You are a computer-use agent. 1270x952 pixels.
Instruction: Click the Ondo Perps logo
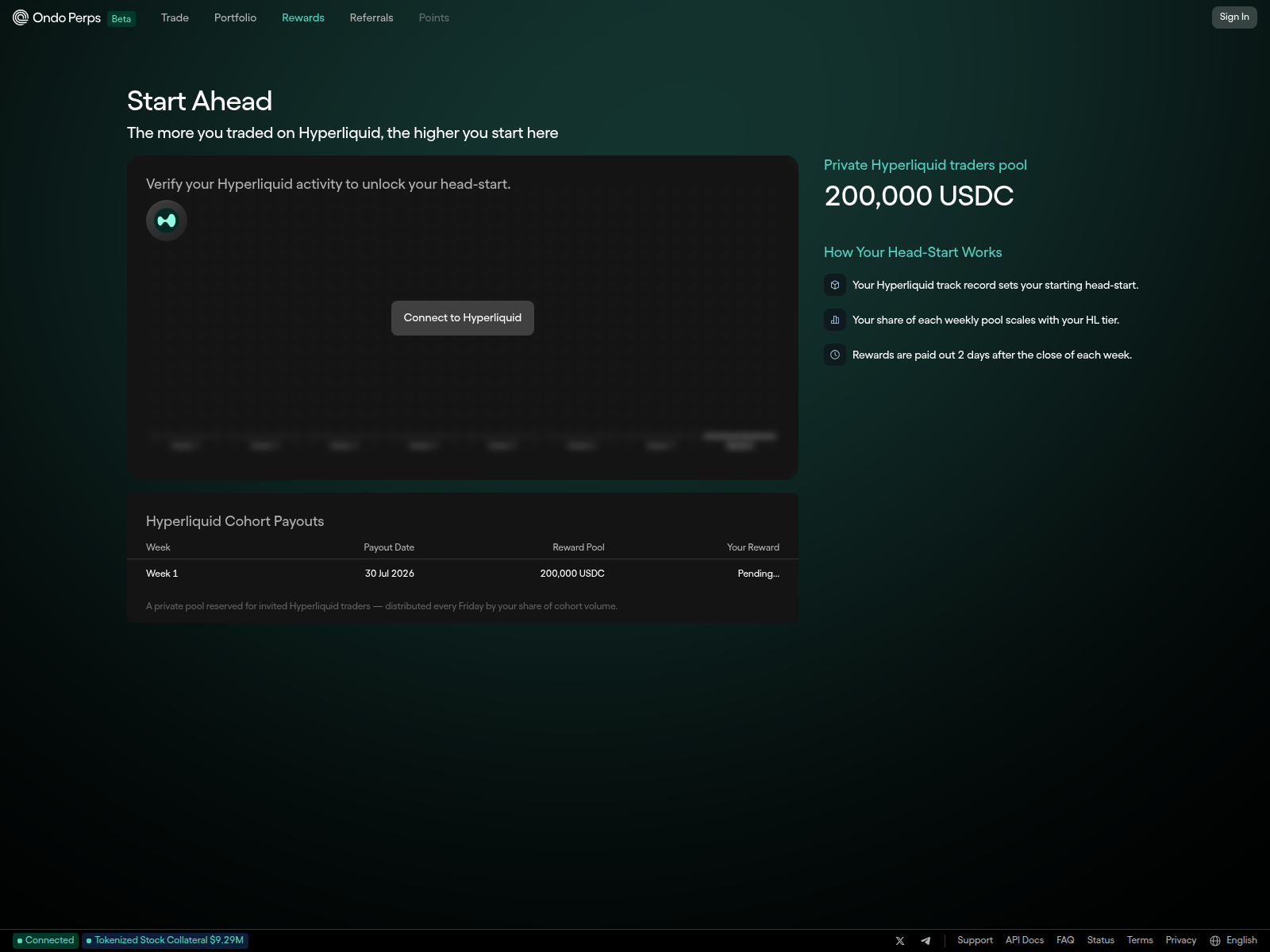[x=56, y=17]
